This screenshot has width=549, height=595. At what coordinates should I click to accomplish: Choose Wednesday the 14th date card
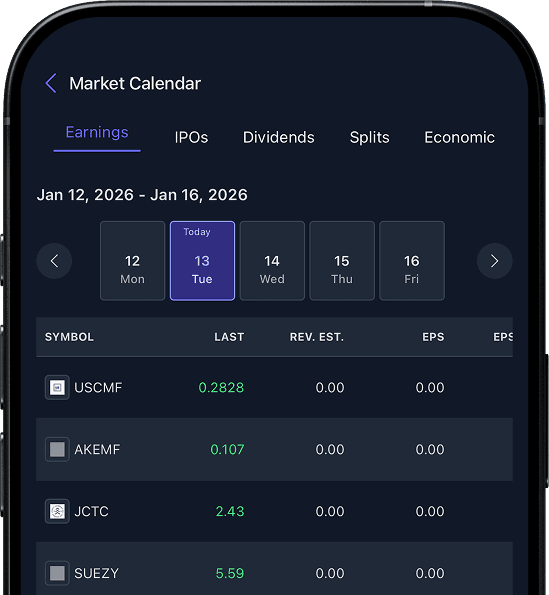(x=272, y=261)
